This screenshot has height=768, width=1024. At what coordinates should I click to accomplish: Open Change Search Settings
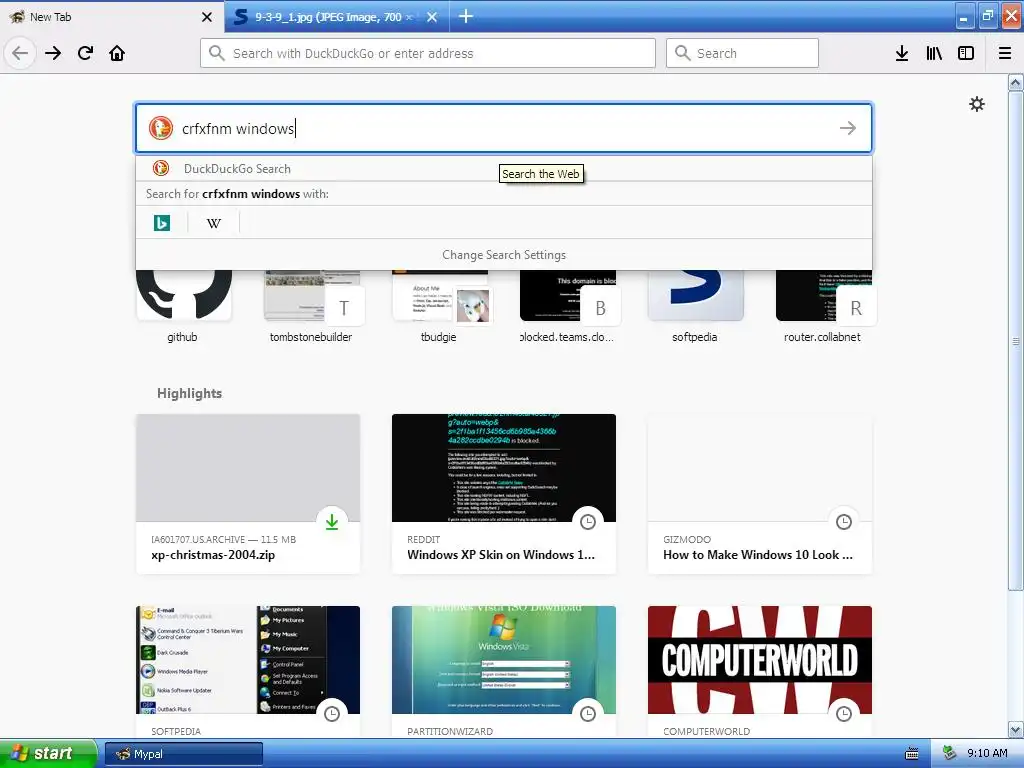504,255
